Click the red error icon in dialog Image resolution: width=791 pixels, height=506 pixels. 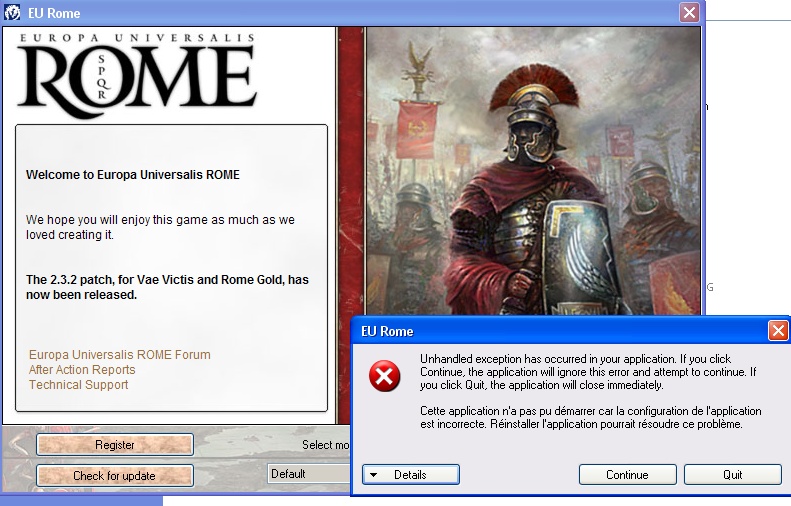click(384, 376)
